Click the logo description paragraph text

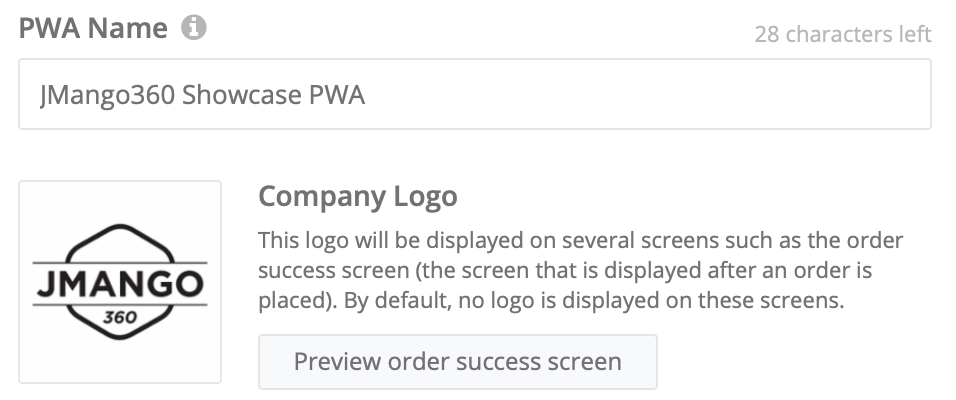[580, 270]
